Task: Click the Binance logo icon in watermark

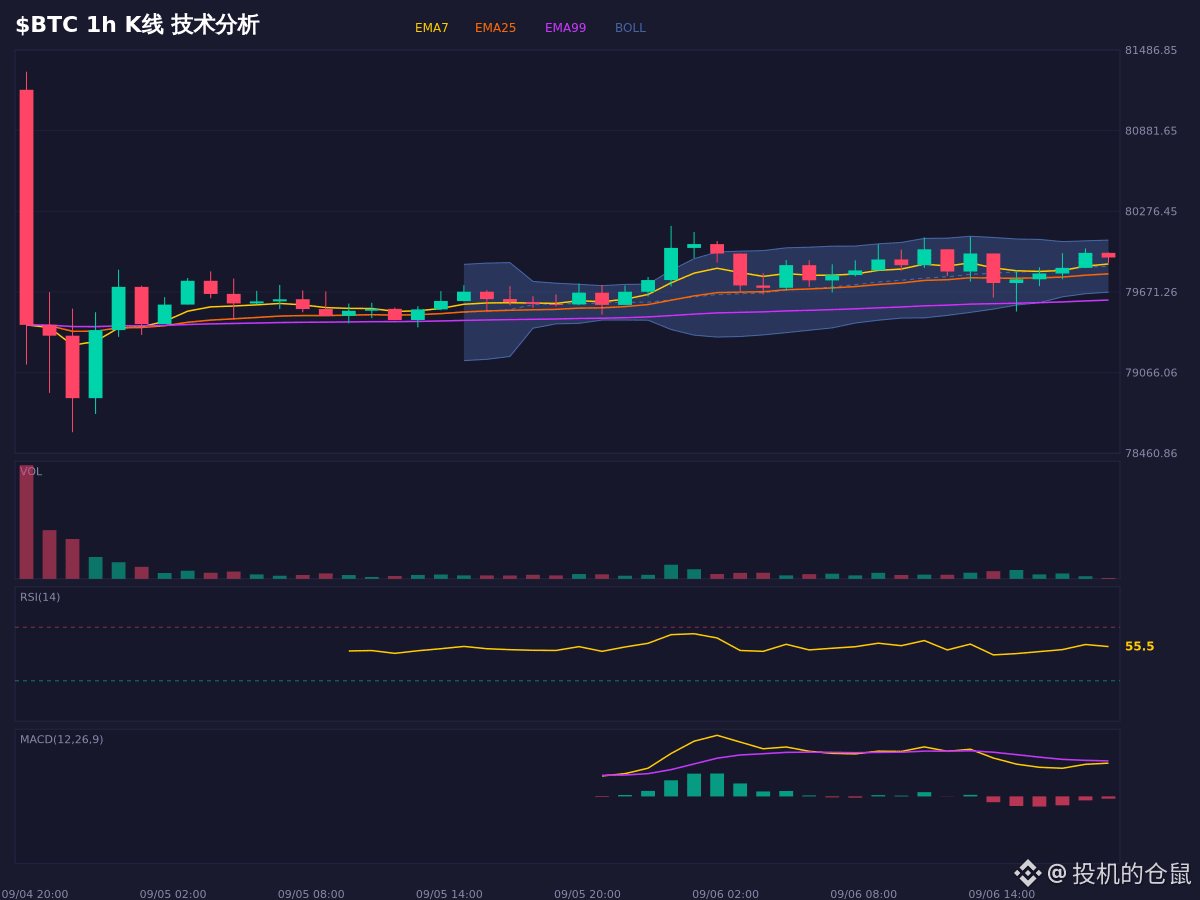Action: [1028, 873]
